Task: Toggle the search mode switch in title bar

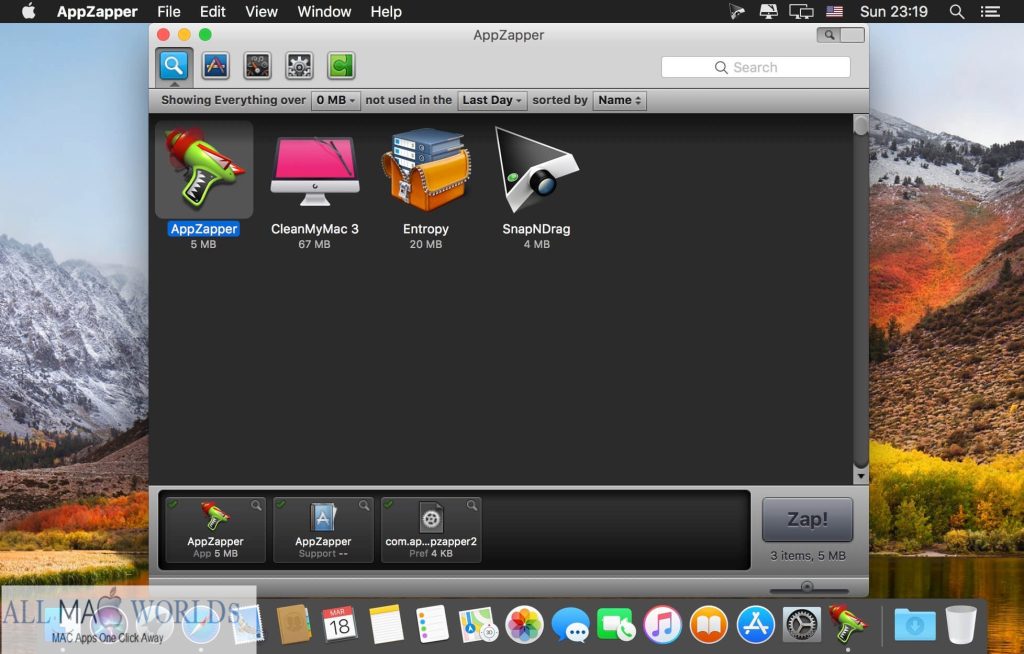Action: [840, 35]
